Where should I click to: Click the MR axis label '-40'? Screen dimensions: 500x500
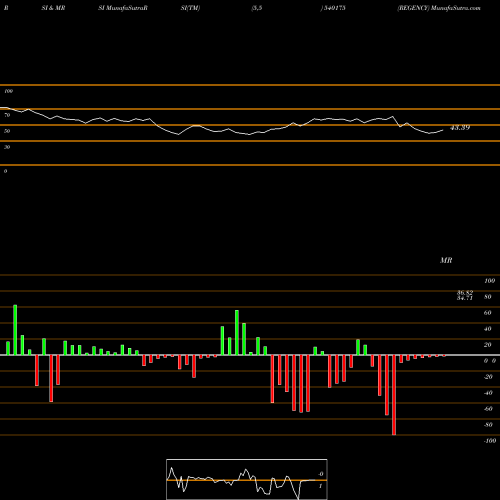tap(488, 393)
